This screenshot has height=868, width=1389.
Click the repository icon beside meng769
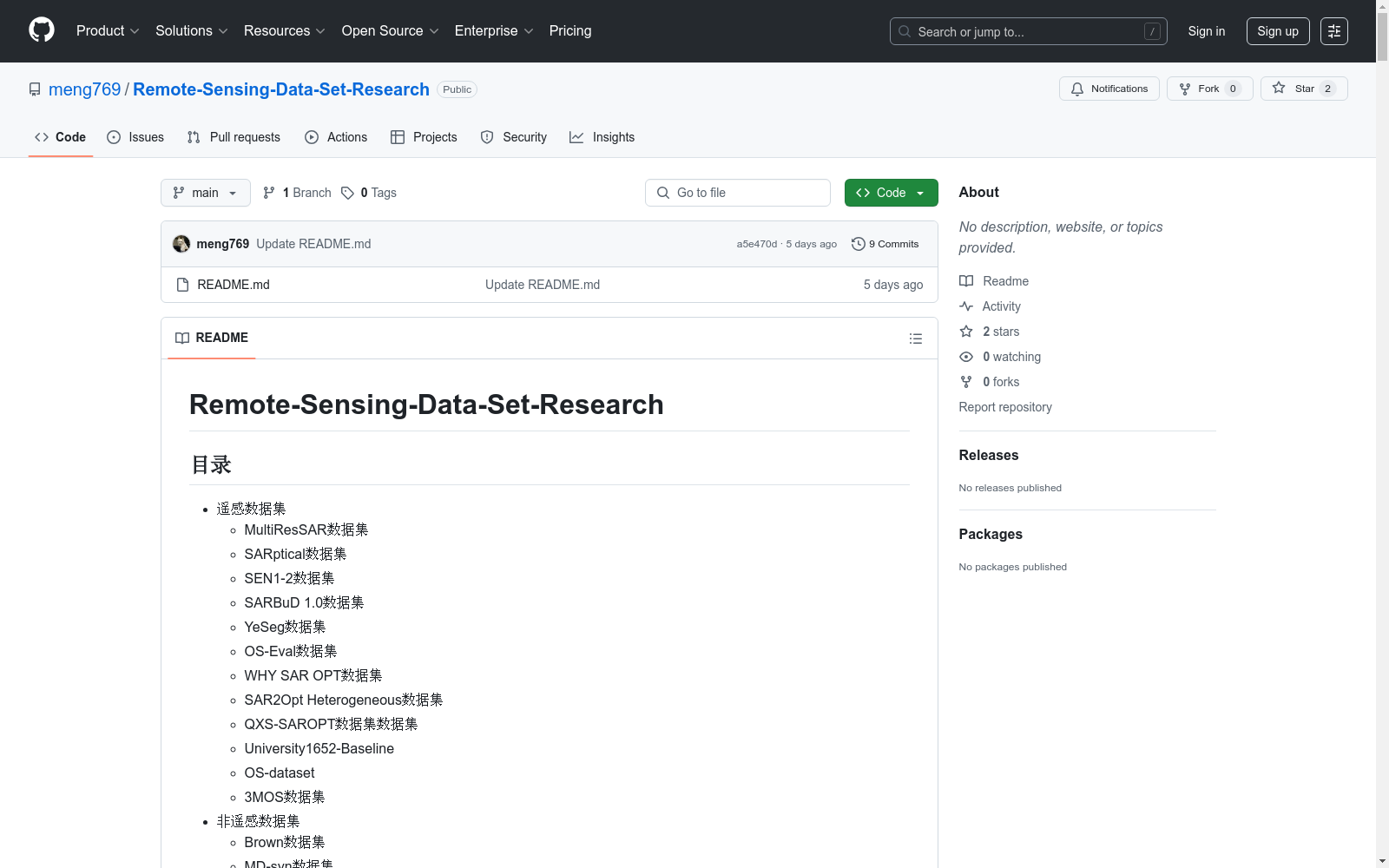pos(35,89)
